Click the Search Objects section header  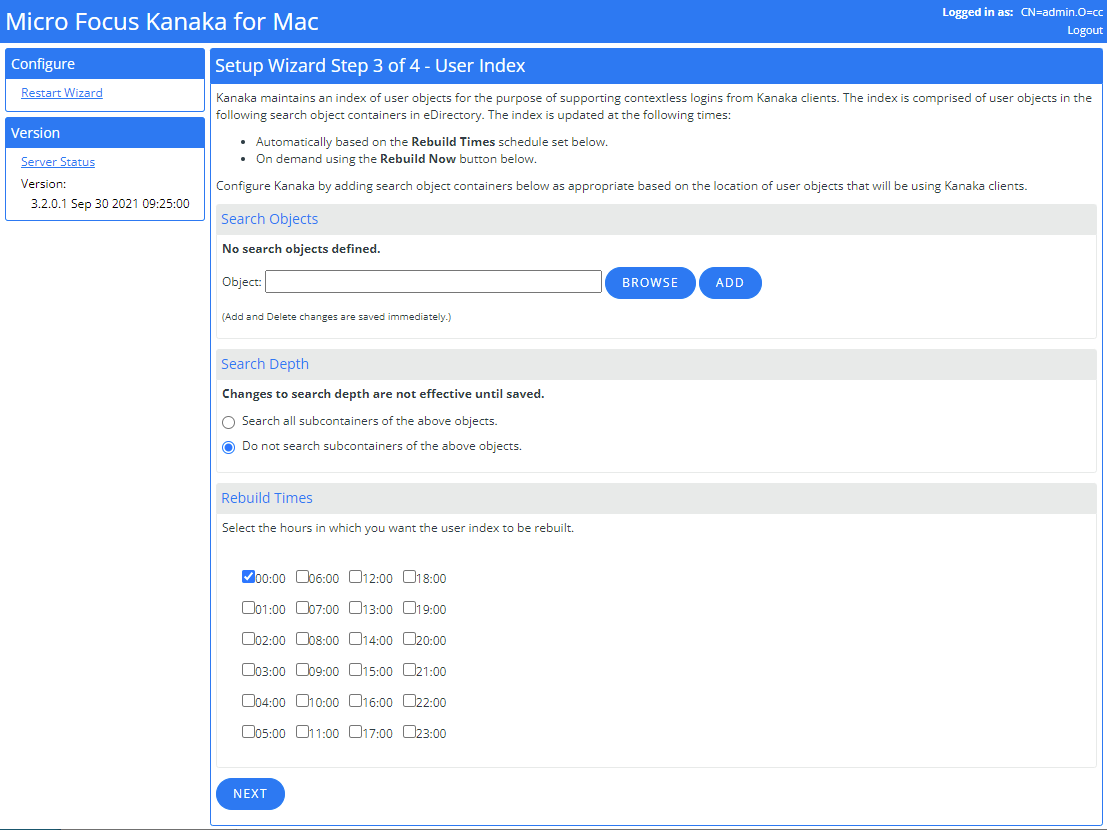(x=656, y=219)
